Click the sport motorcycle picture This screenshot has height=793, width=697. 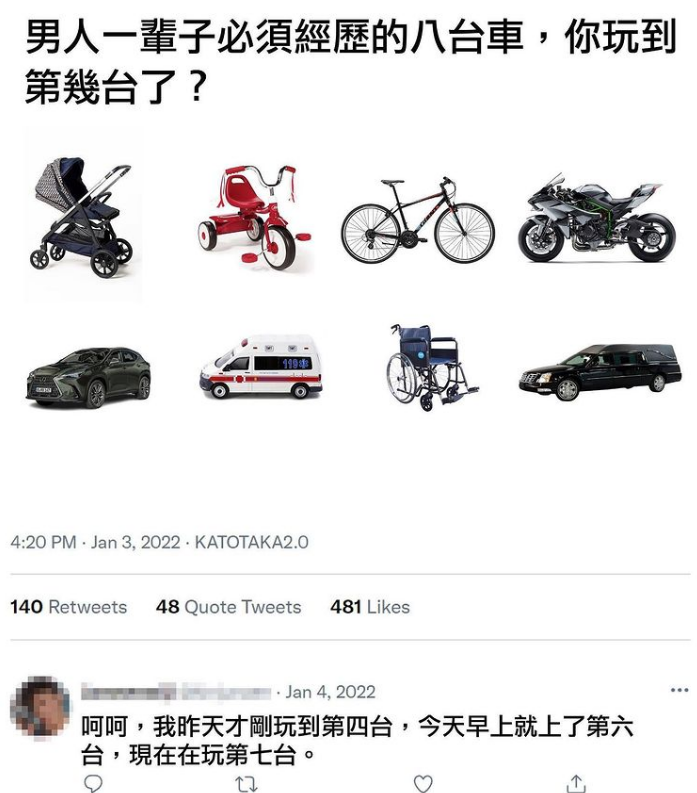point(596,217)
